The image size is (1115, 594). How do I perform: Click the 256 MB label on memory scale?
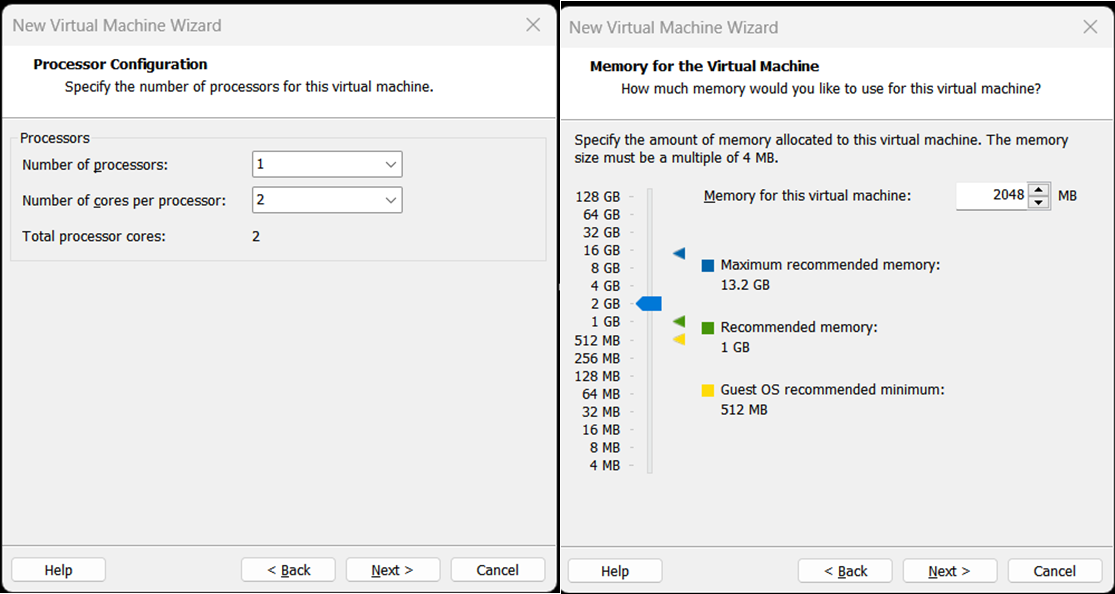coord(597,358)
